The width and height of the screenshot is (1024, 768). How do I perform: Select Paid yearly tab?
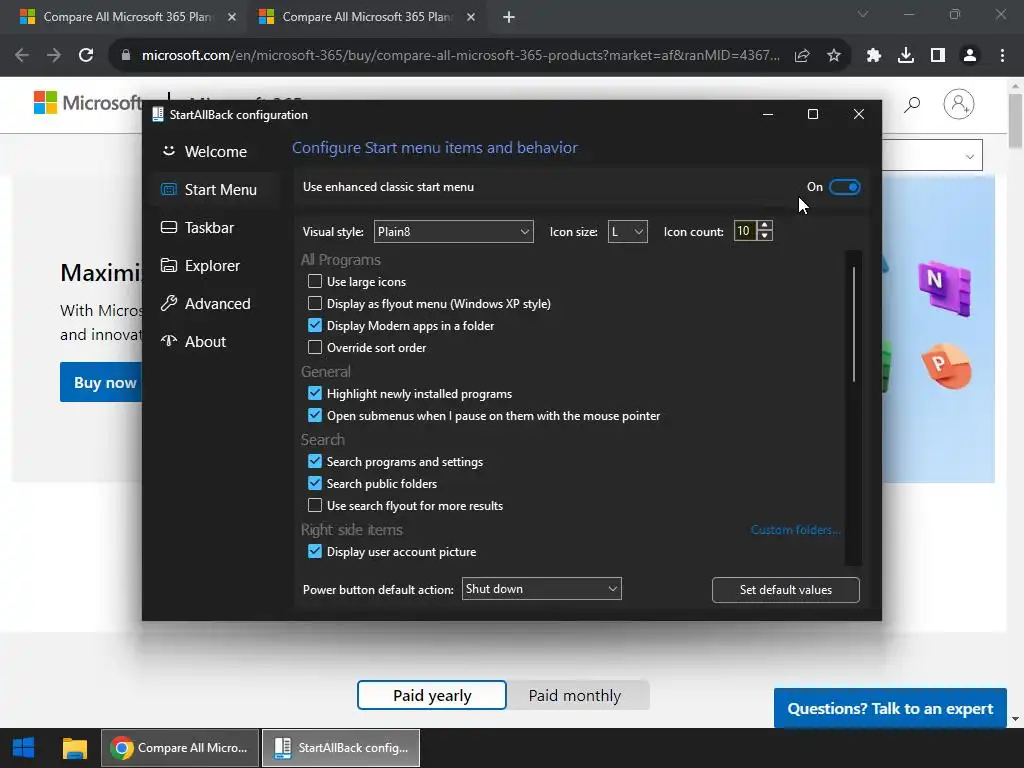pyautogui.click(x=432, y=696)
